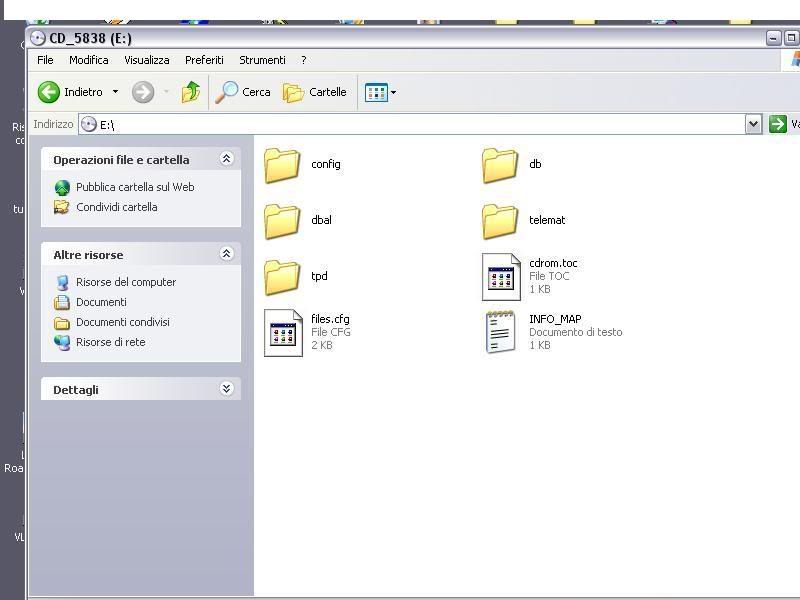Expand the Dettagli panel
Screen dimensions: 800x600
point(227,389)
